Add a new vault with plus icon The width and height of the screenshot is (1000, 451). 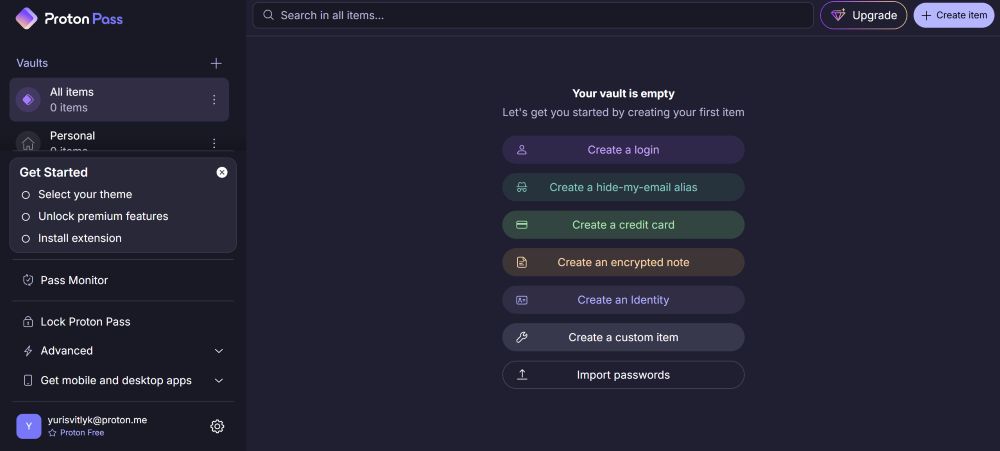tap(216, 63)
